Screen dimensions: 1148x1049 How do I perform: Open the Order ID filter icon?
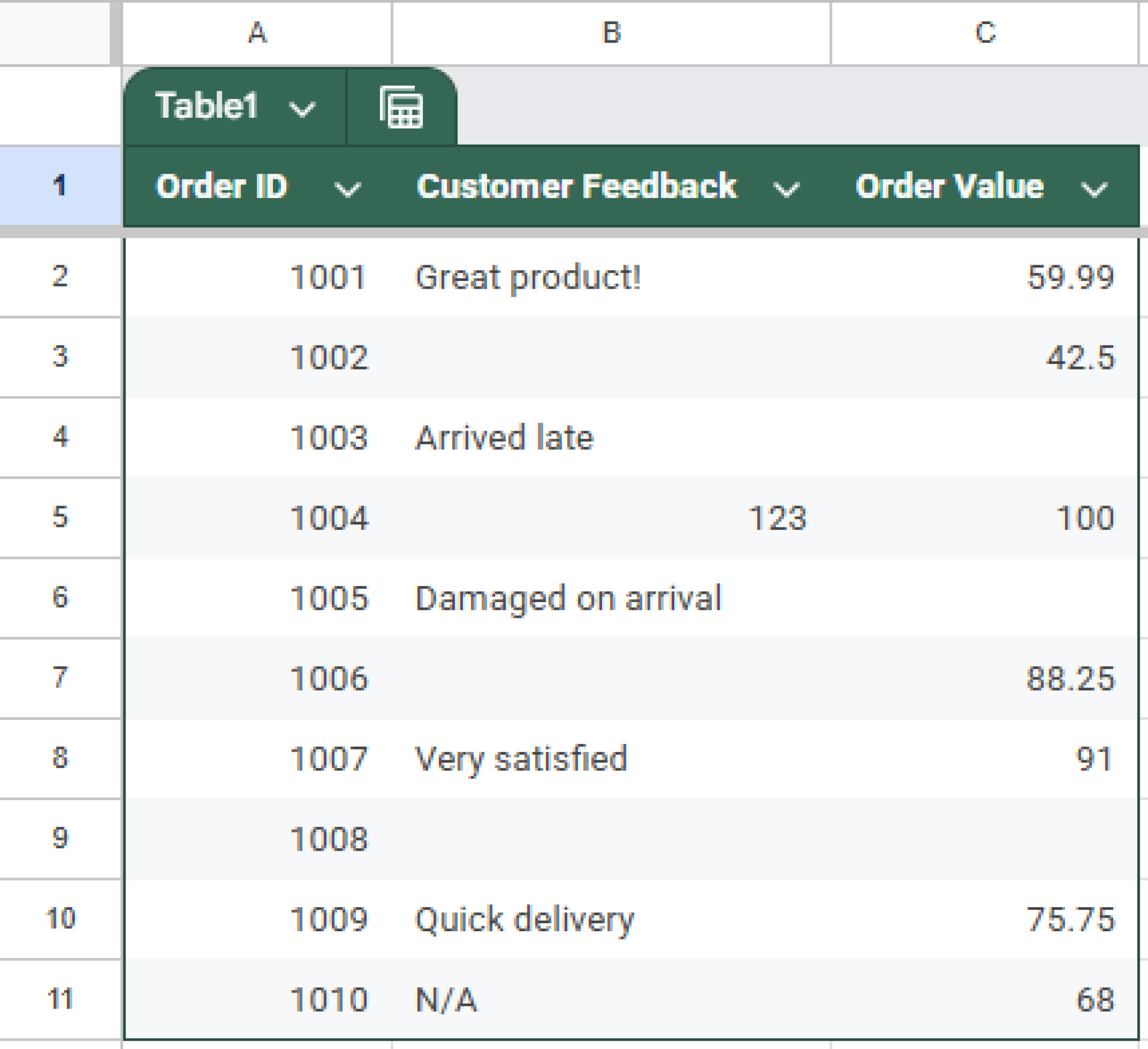click(x=349, y=190)
